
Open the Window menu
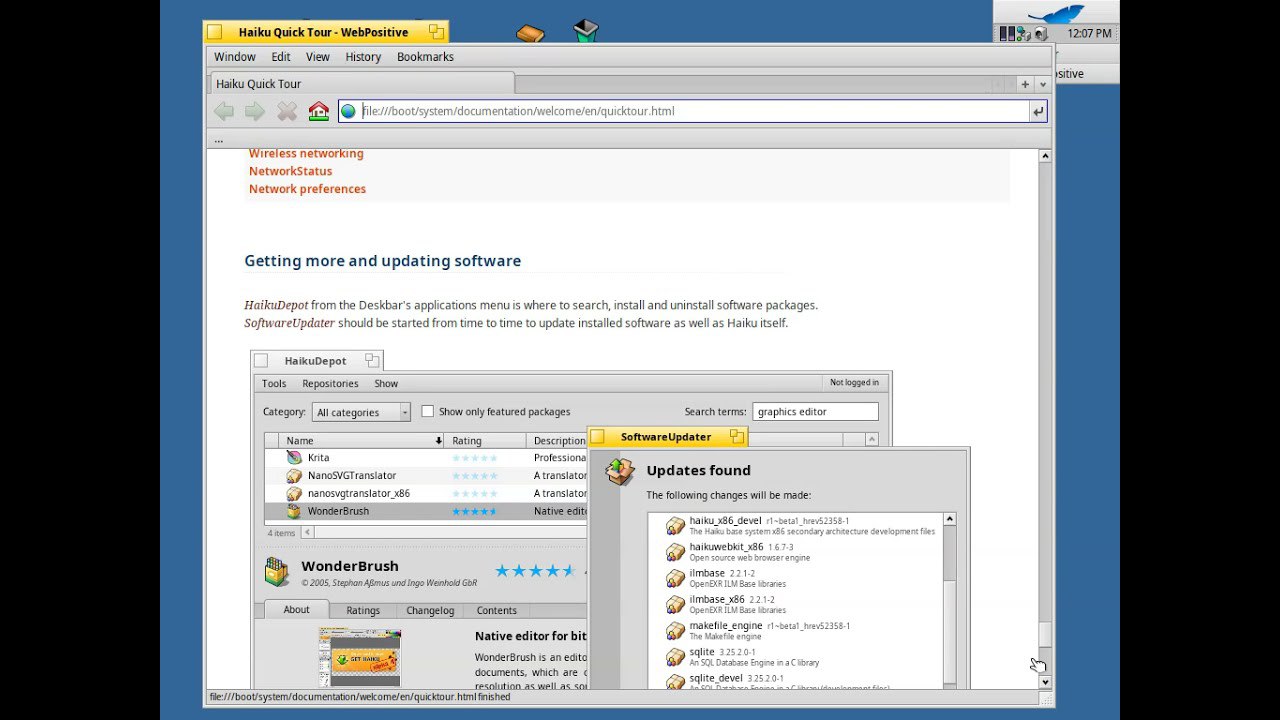235,57
